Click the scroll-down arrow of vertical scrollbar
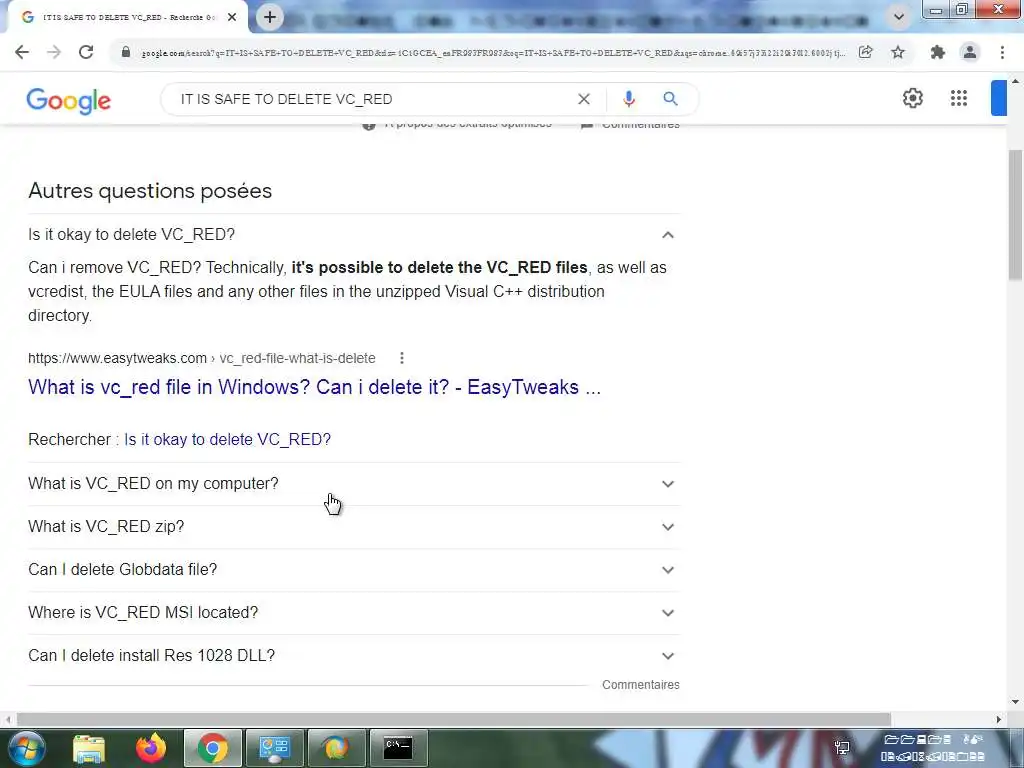The height and width of the screenshot is (768, 1024). 1015,702
